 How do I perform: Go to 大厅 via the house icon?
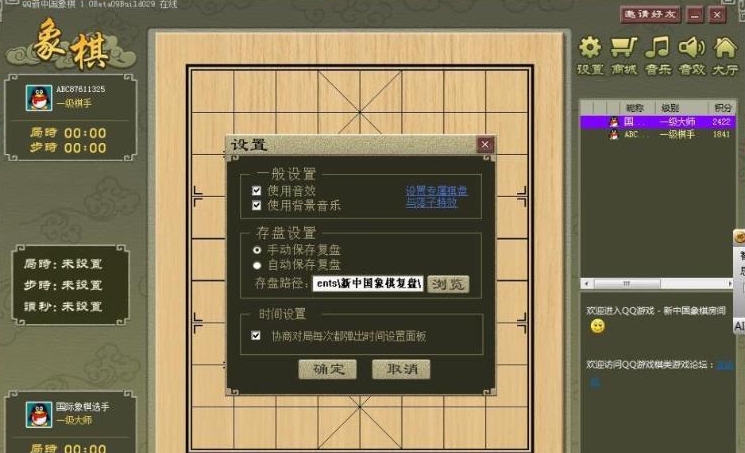[725, 56]
